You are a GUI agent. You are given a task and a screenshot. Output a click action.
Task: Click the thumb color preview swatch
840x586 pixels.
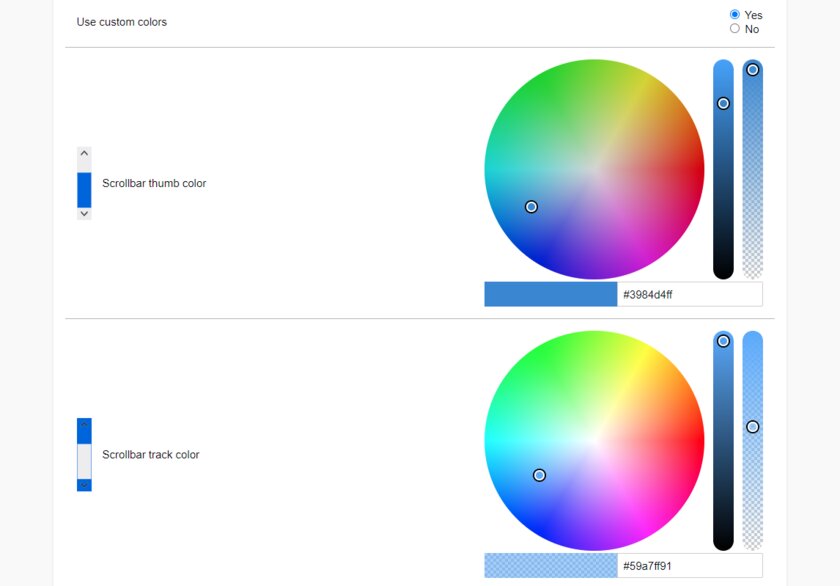tap(551, 294)
